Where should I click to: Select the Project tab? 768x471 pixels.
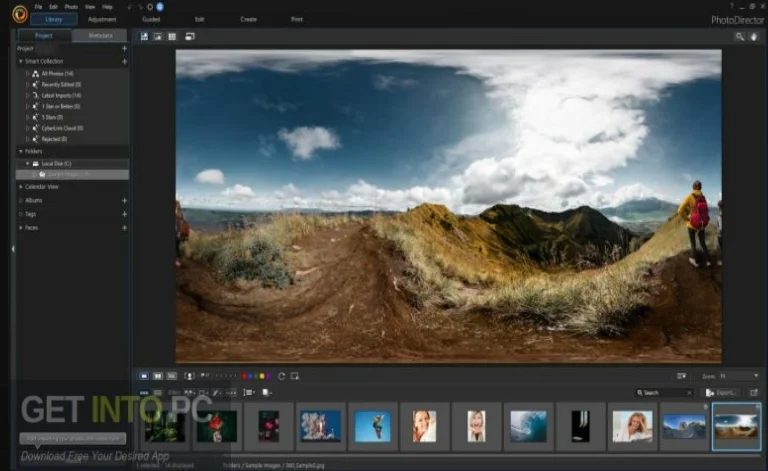44,35
